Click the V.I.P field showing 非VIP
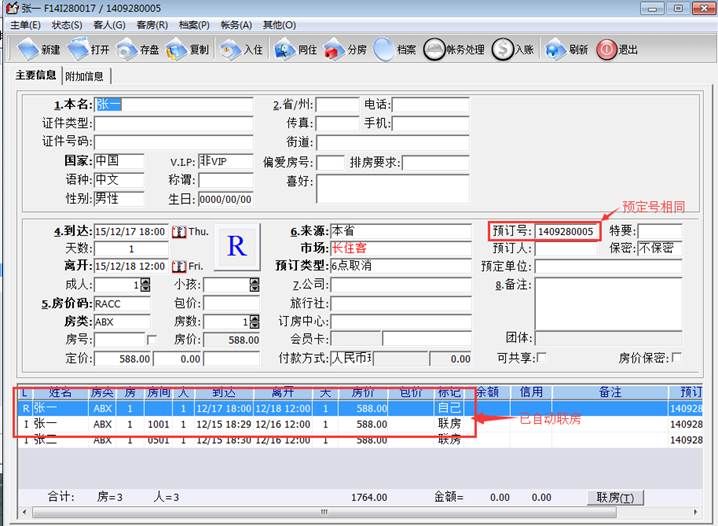This screenshot has height=526, width=718. coord(226,161)
